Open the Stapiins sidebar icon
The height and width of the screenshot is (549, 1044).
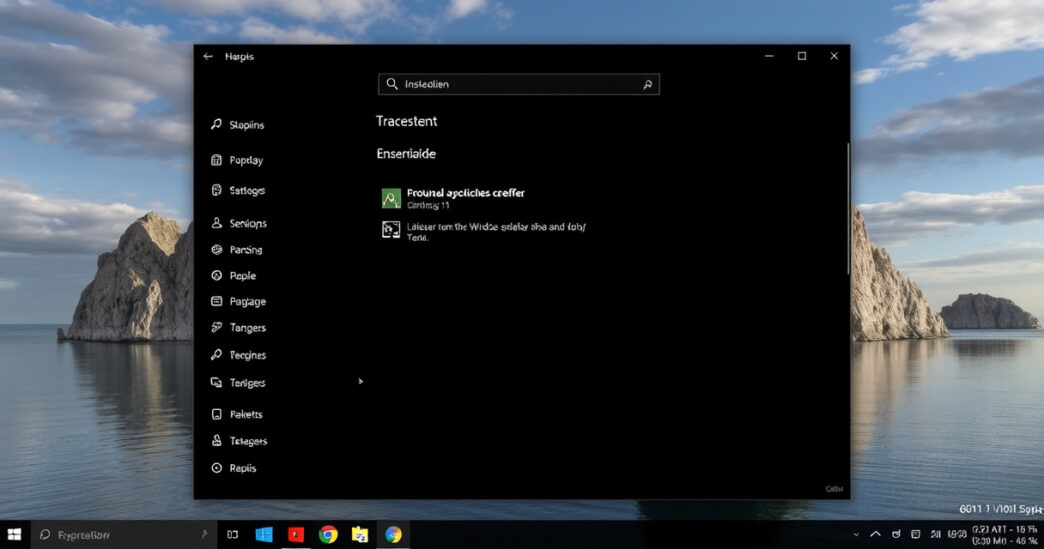(216, 125)
